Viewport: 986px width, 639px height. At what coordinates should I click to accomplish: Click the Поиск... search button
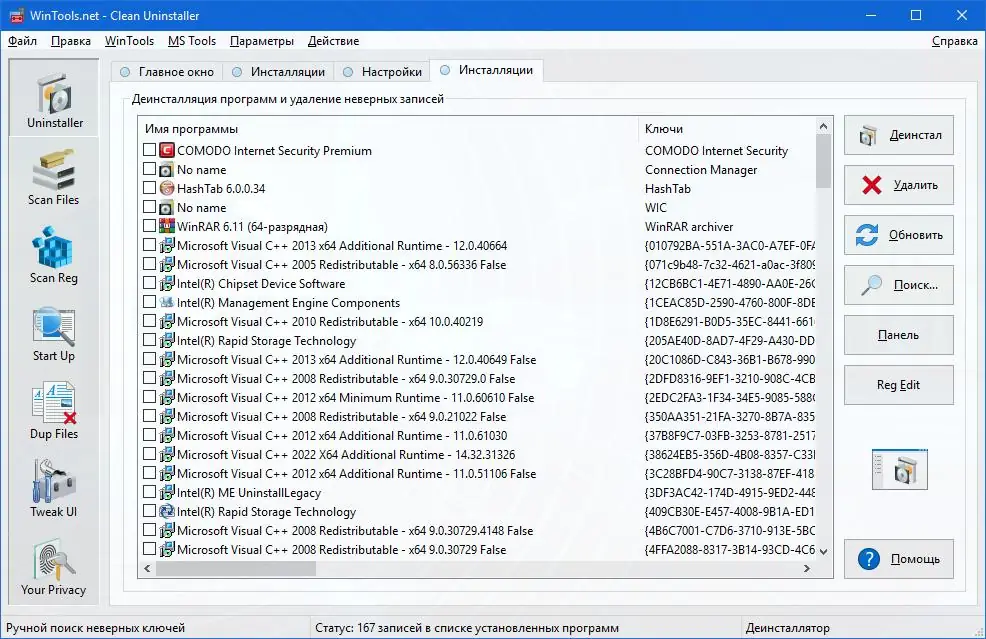[899, 285]
